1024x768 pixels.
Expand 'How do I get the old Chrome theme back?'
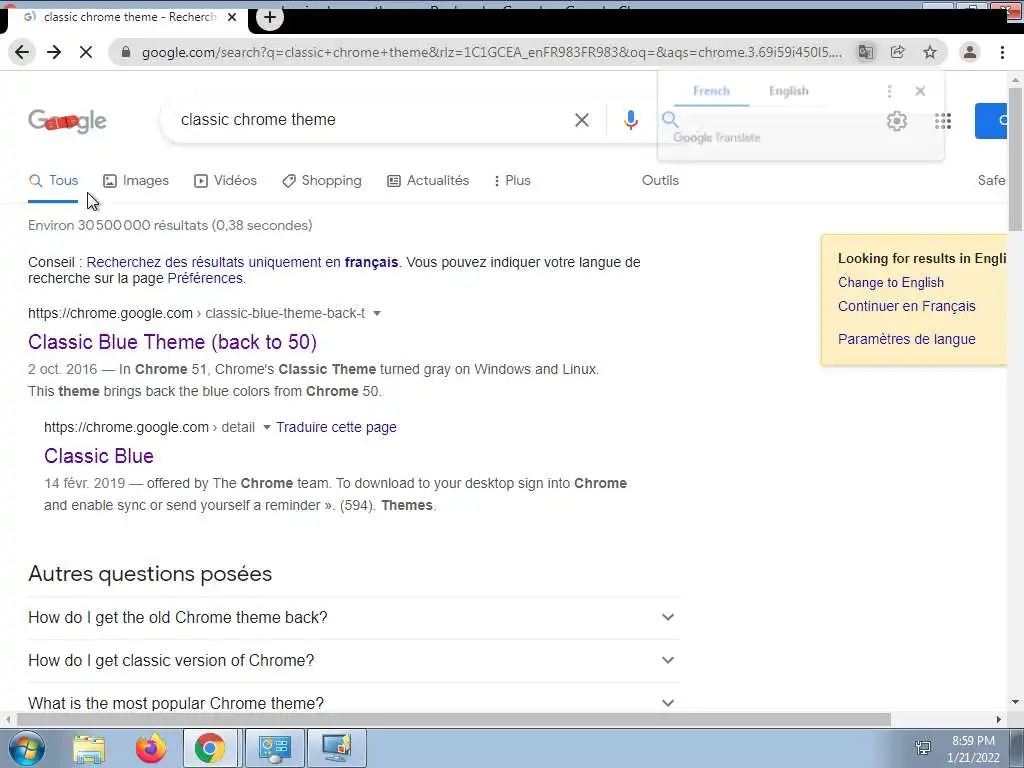click(353, 618)
